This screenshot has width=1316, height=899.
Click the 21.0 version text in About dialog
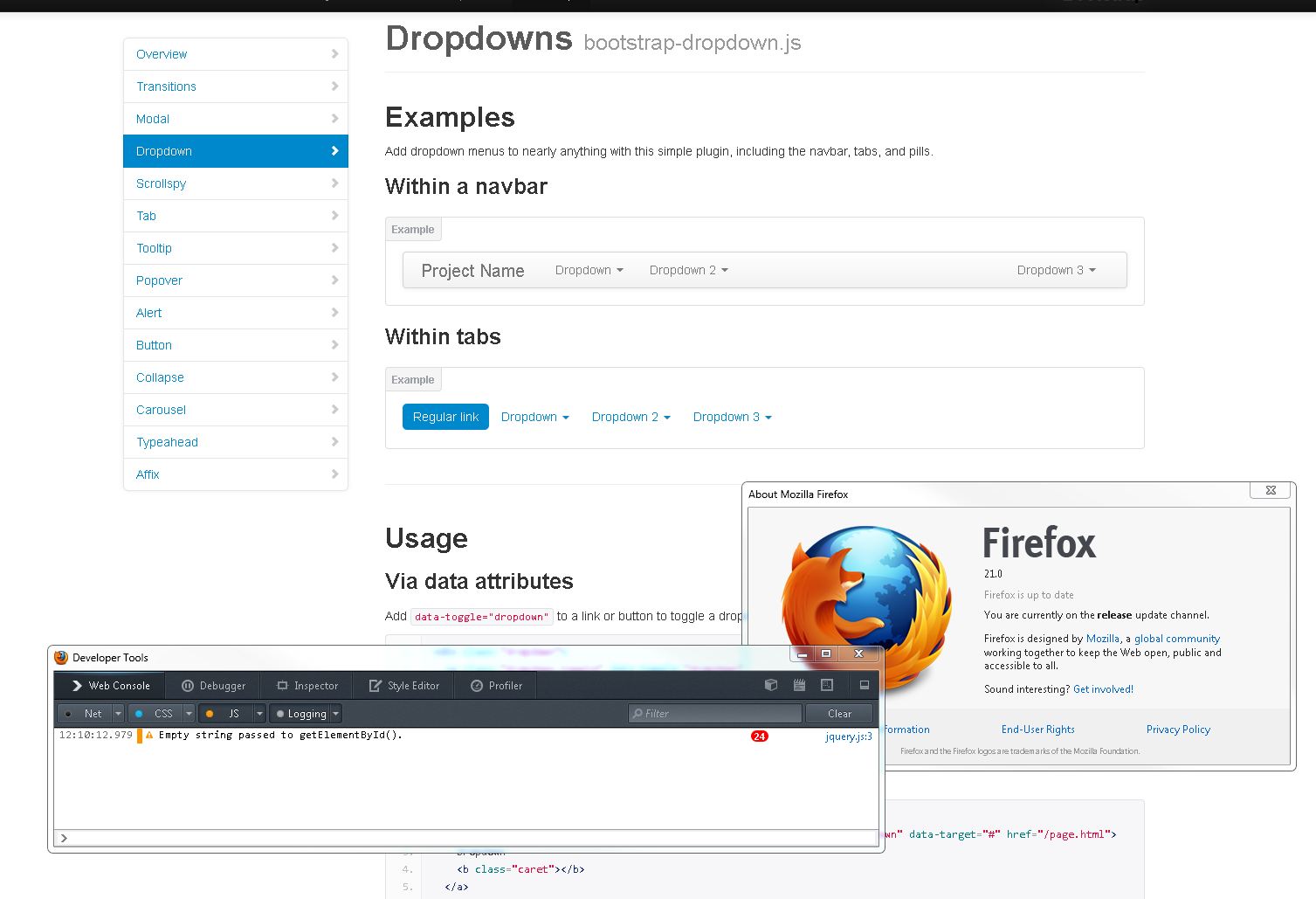click(x=993, y=574)
